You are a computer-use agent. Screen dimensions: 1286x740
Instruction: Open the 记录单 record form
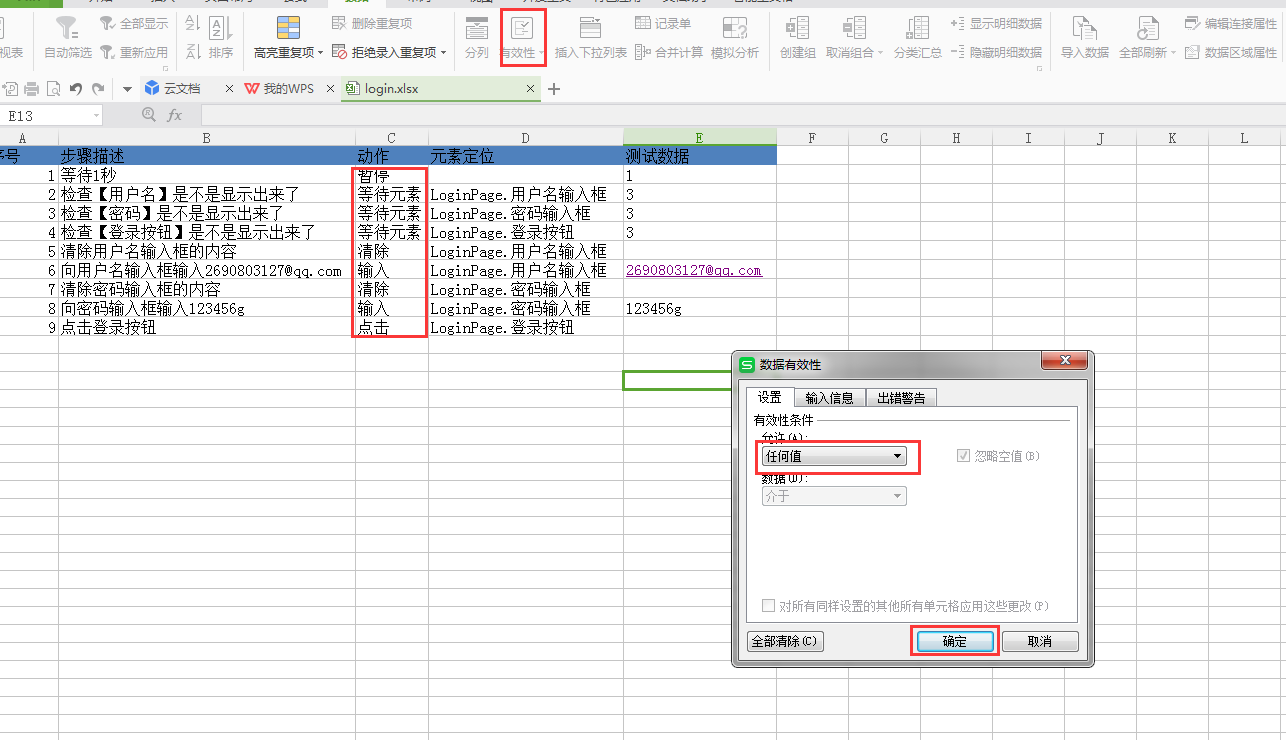(663, 23)
